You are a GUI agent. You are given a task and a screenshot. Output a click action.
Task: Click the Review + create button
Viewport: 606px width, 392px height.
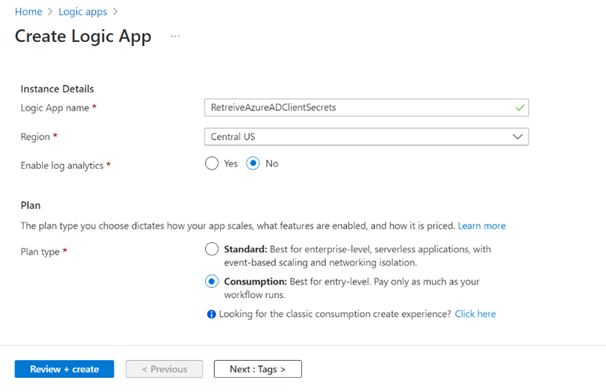(64, 369)
